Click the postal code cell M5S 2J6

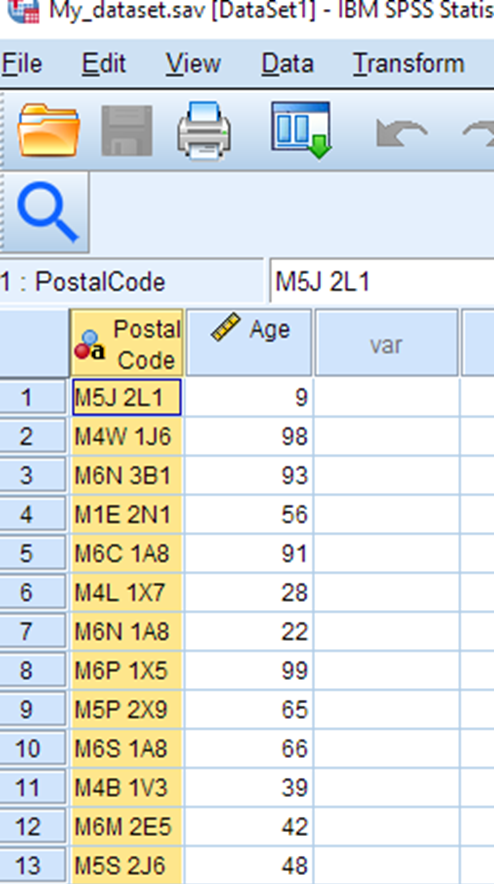127,865
